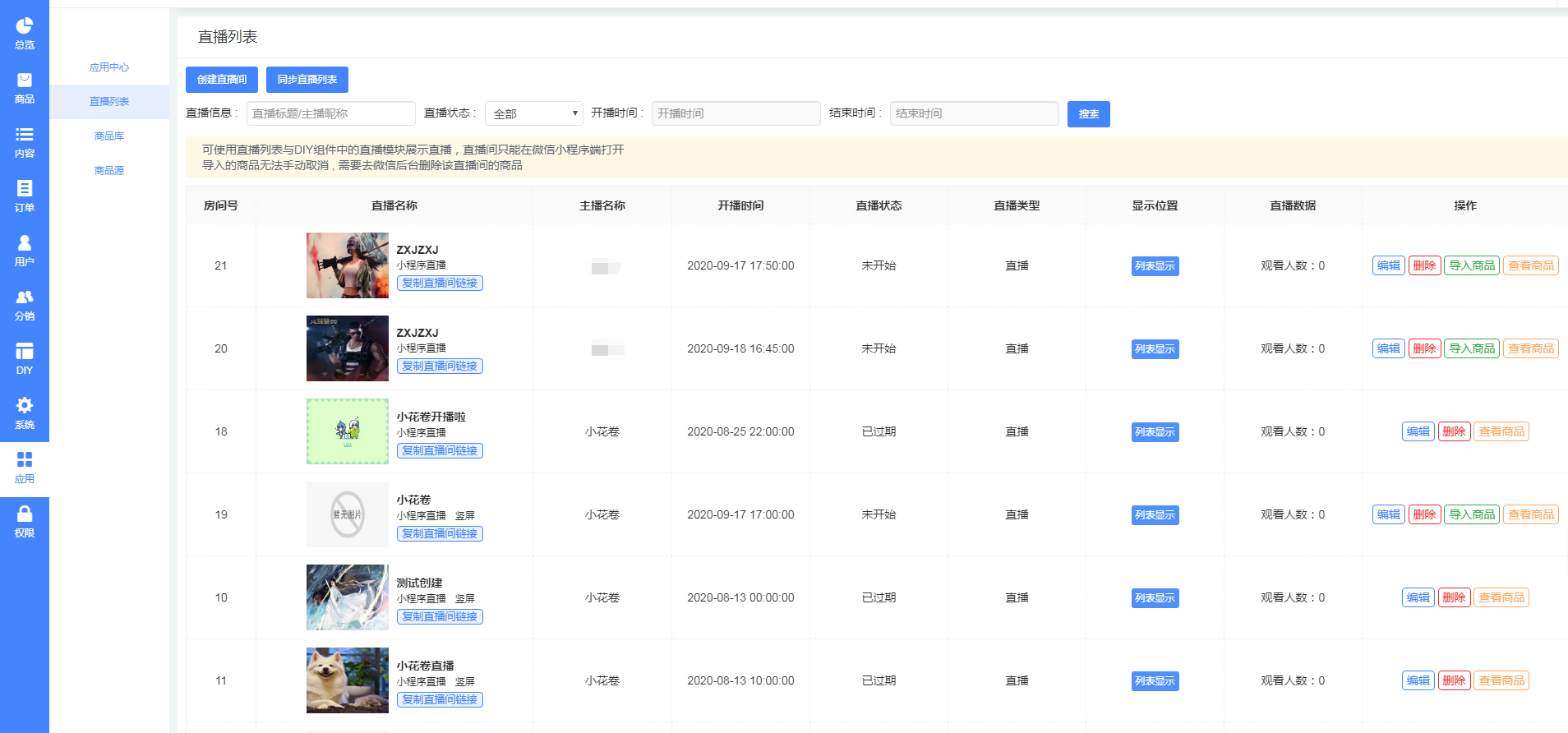Click the 搜索 search button

point(1089,114)
